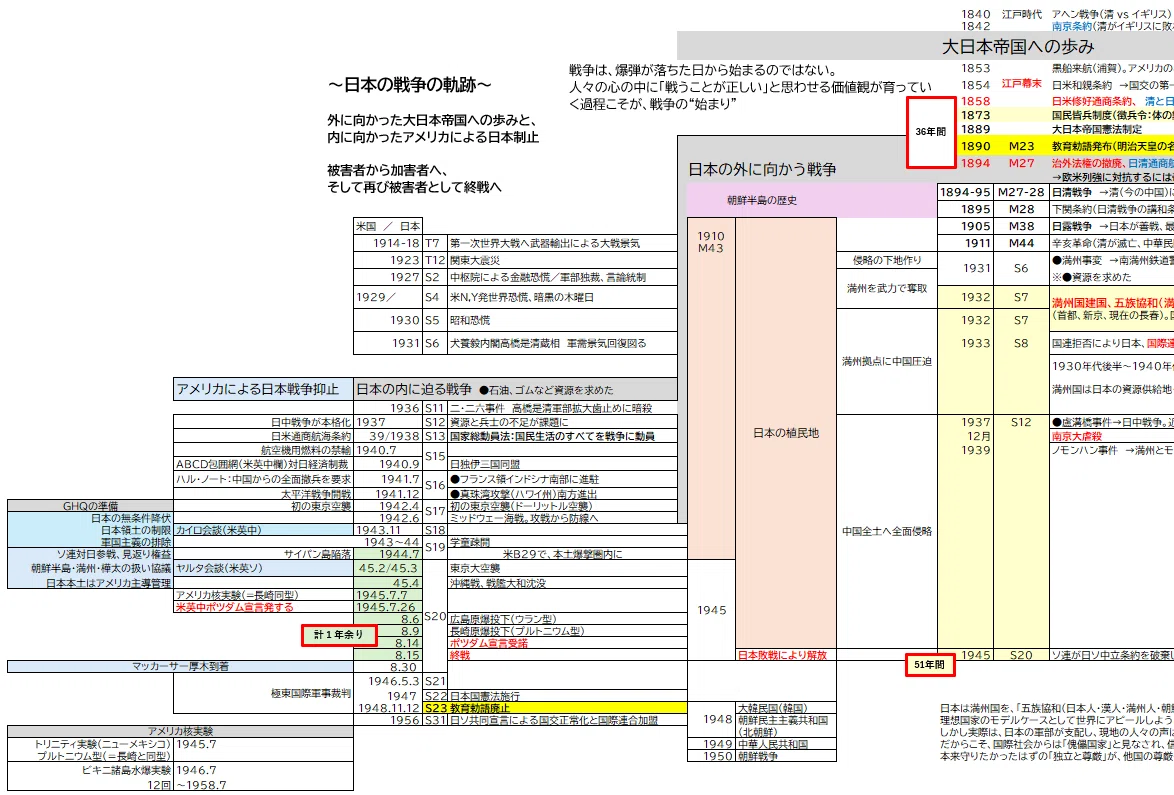
Task: Click the サイパン島陥落 cell
Action: [263, 554]
